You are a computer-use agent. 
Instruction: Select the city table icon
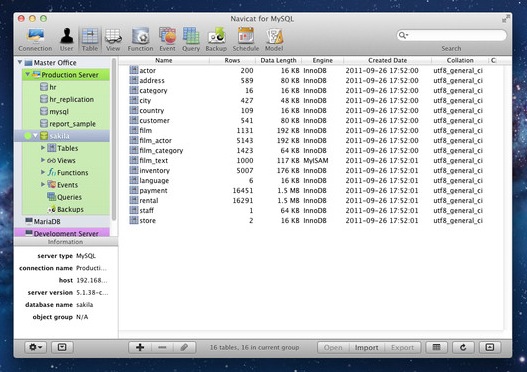[134, 100]
